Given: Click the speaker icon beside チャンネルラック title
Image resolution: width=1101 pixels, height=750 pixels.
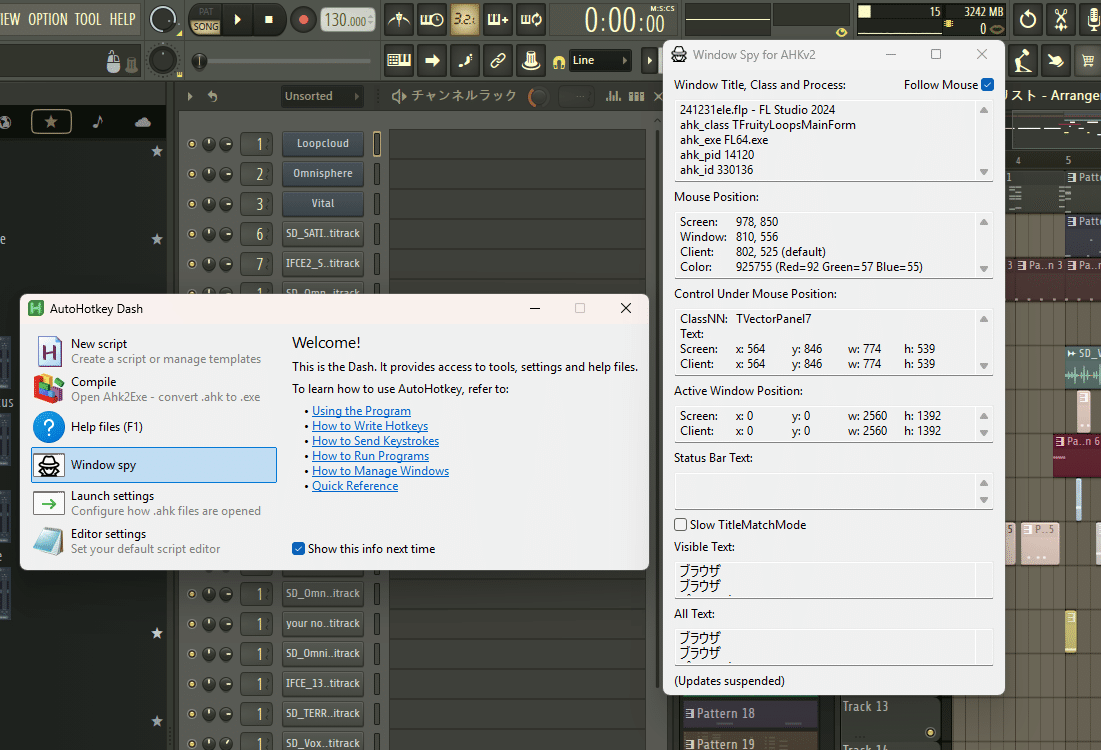Looking at the screenshot, I should click(x=399, y=96).
